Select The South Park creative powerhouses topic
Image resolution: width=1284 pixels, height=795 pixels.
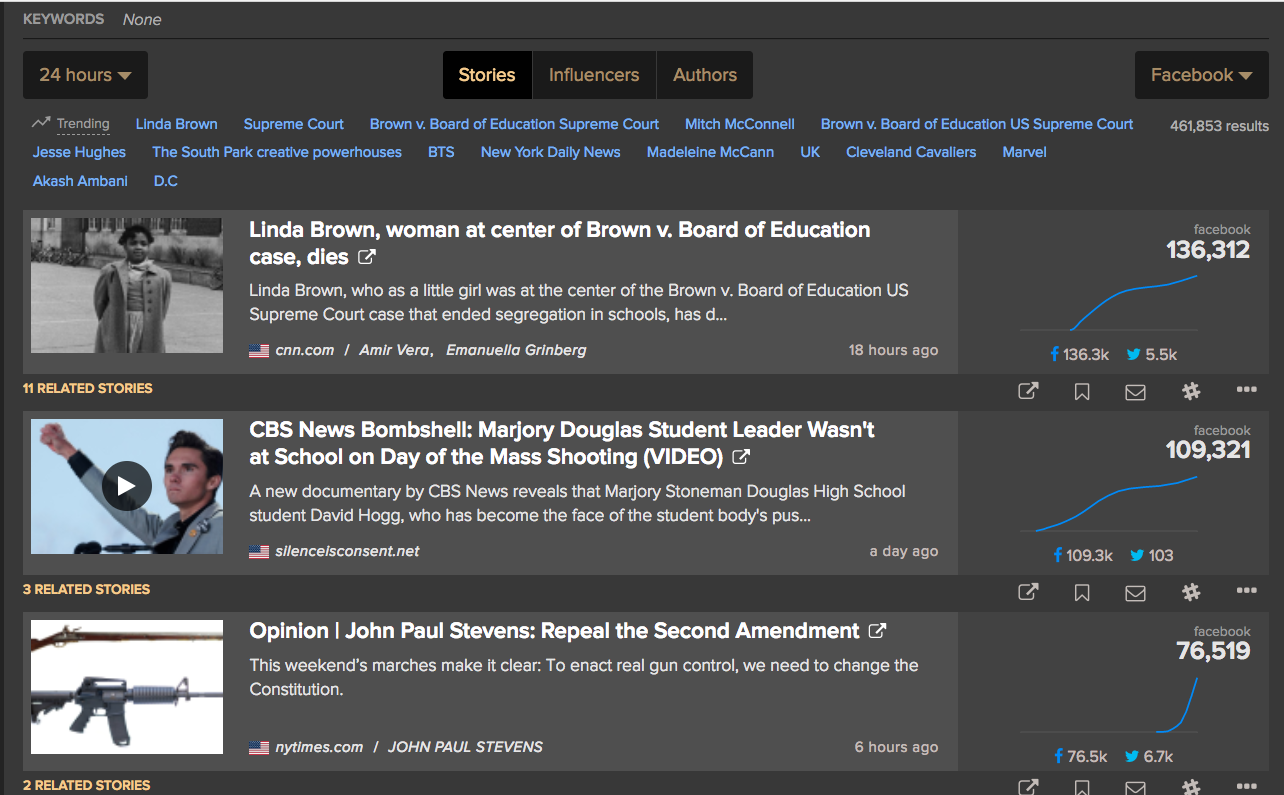tap(277, 152)
